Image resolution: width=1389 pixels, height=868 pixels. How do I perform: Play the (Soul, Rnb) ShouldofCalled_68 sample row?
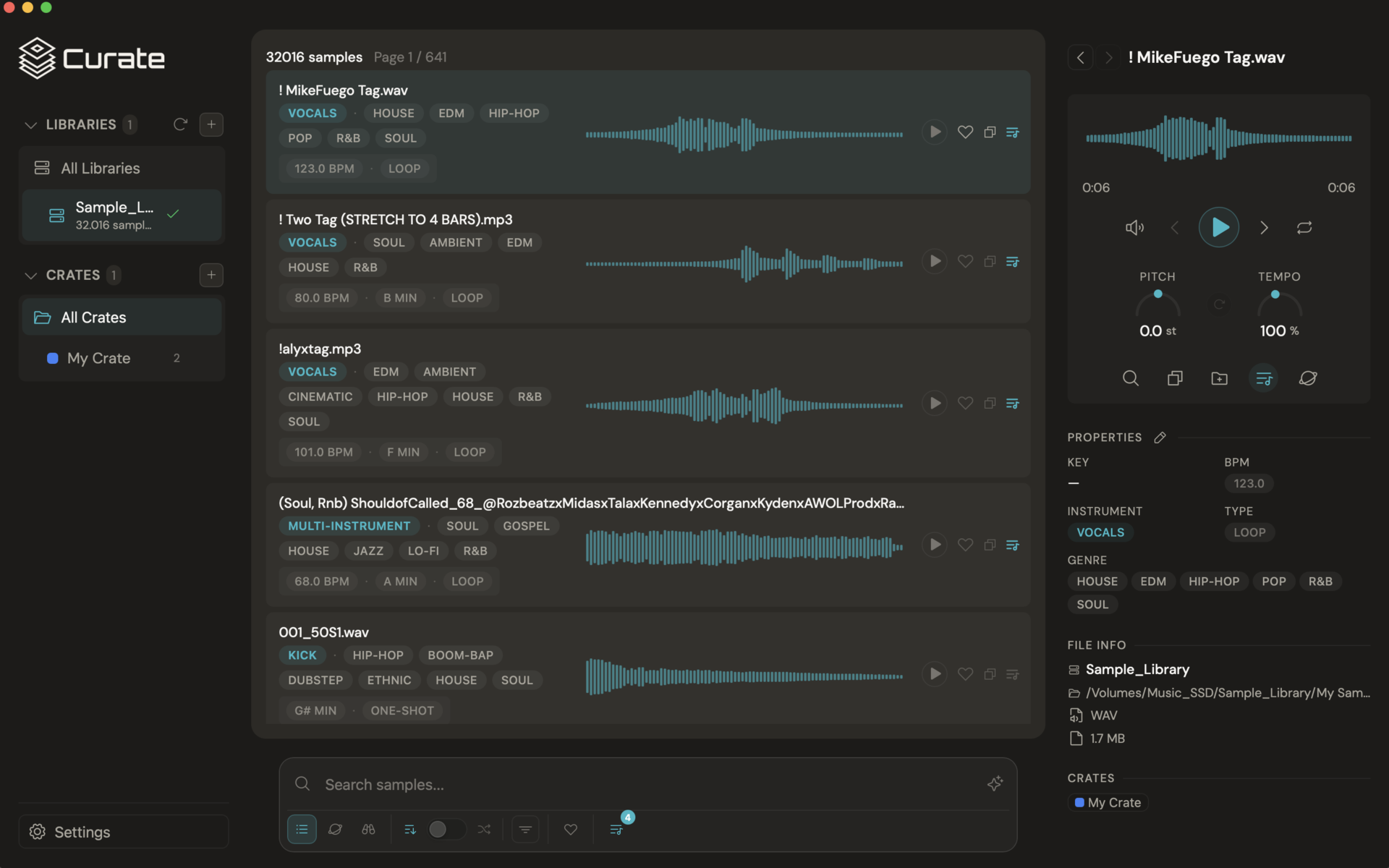click(x=935, y=545)
